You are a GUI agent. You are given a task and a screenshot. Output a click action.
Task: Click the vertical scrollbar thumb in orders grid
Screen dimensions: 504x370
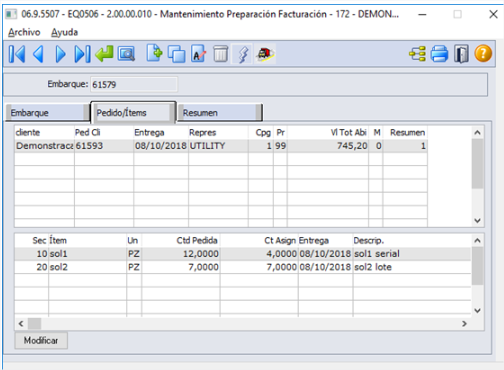pos(477,164)
